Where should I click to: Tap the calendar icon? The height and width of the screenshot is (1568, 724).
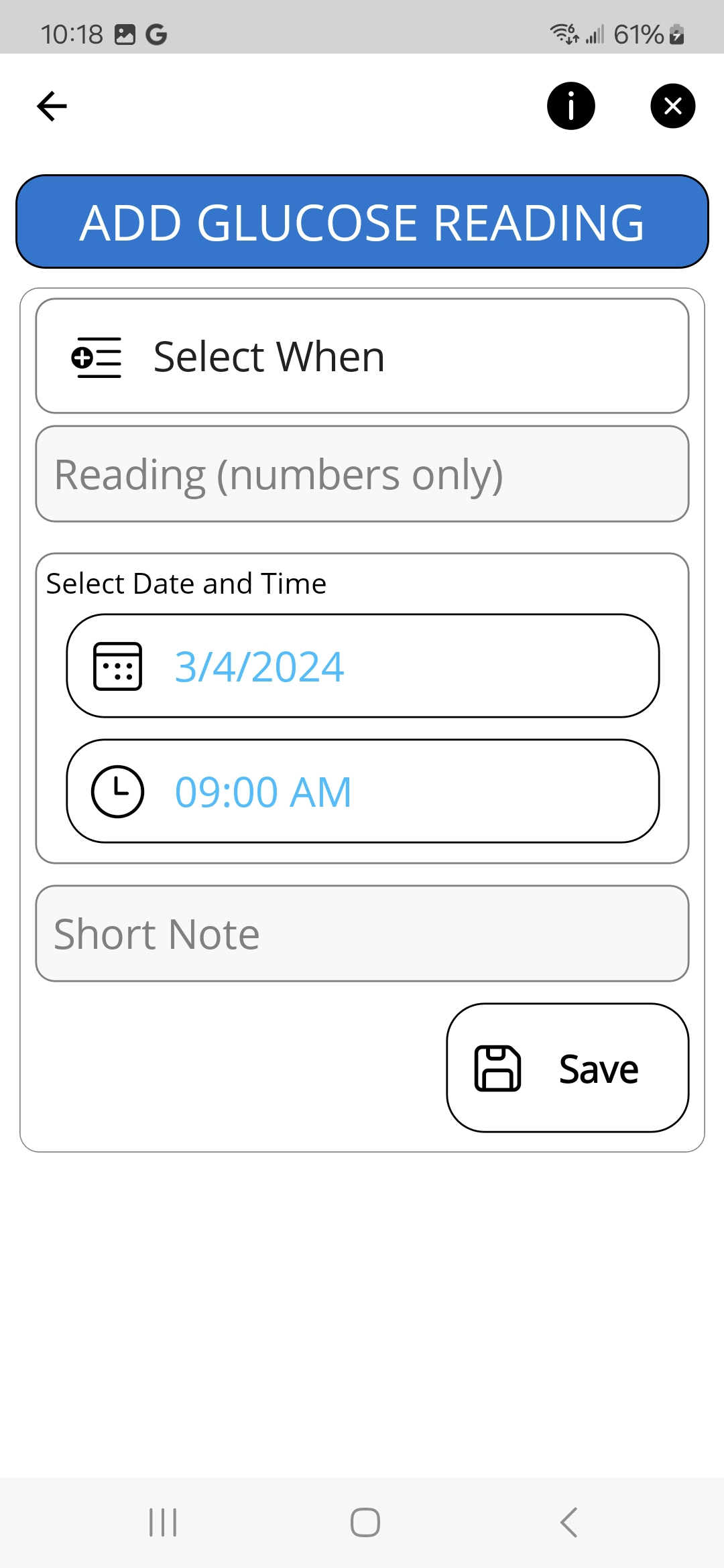click(117, 666)
